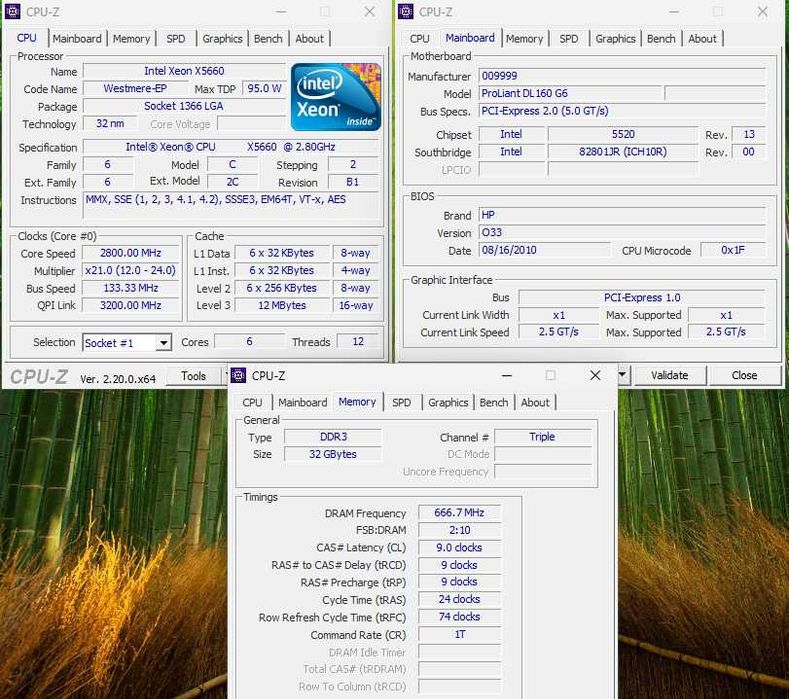The width and height of the screenshot is (789, 699).
Task: Click the Core Speed value 2800.00 MHz
Action: [x=130, y=253]
